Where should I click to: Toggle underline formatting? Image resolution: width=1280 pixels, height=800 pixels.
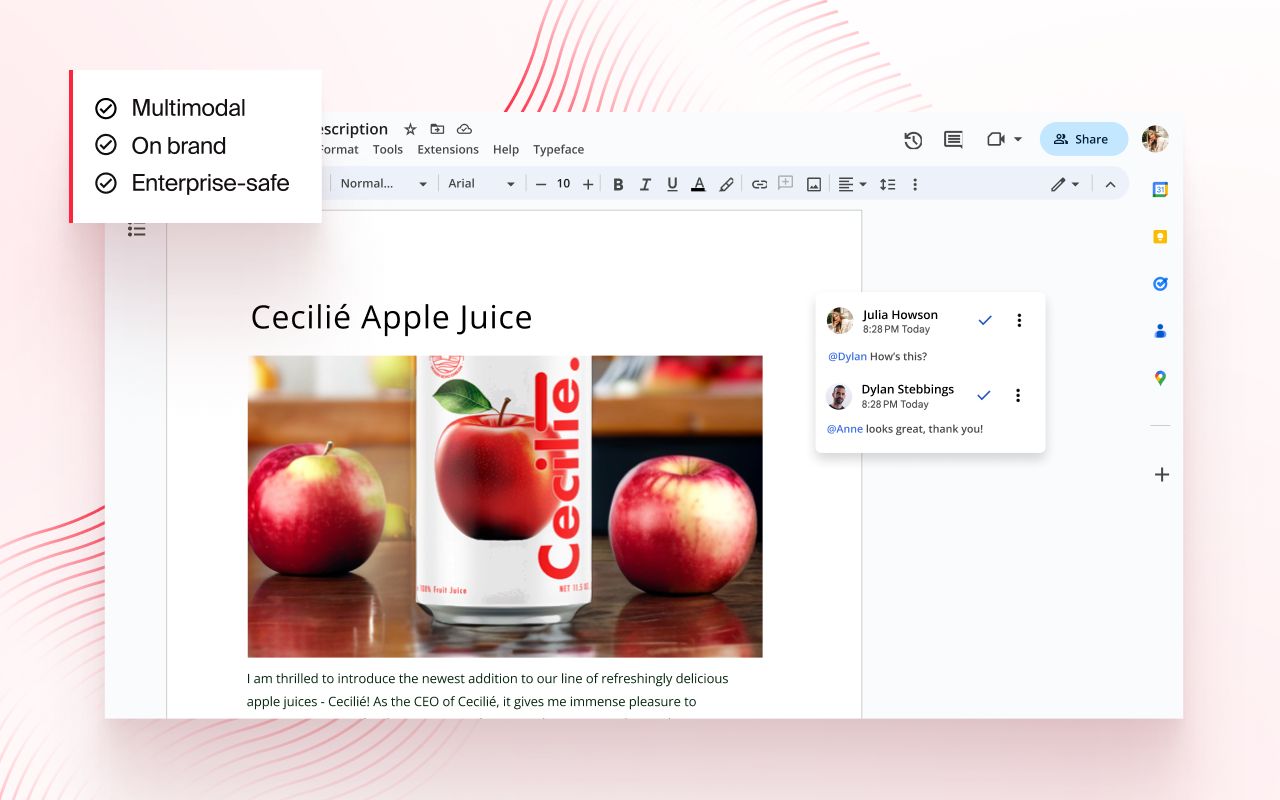(672, 184)
